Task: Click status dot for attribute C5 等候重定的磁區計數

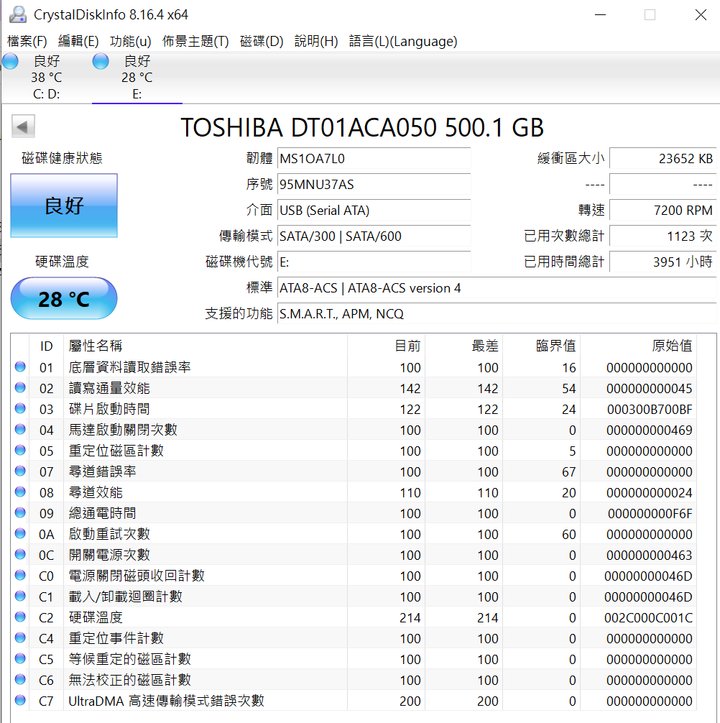Action: [x=20, y=658]
